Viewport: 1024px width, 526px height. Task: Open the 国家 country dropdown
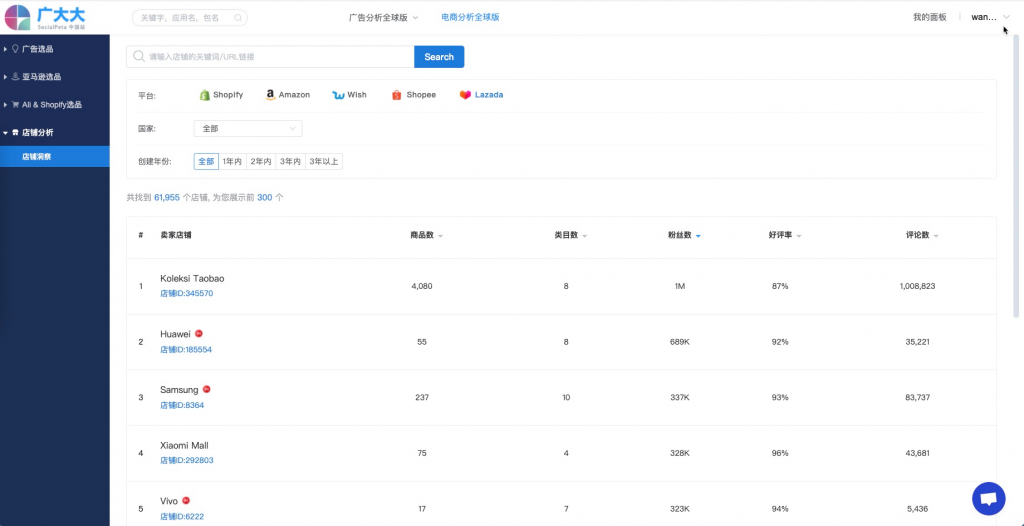(248, 129)
